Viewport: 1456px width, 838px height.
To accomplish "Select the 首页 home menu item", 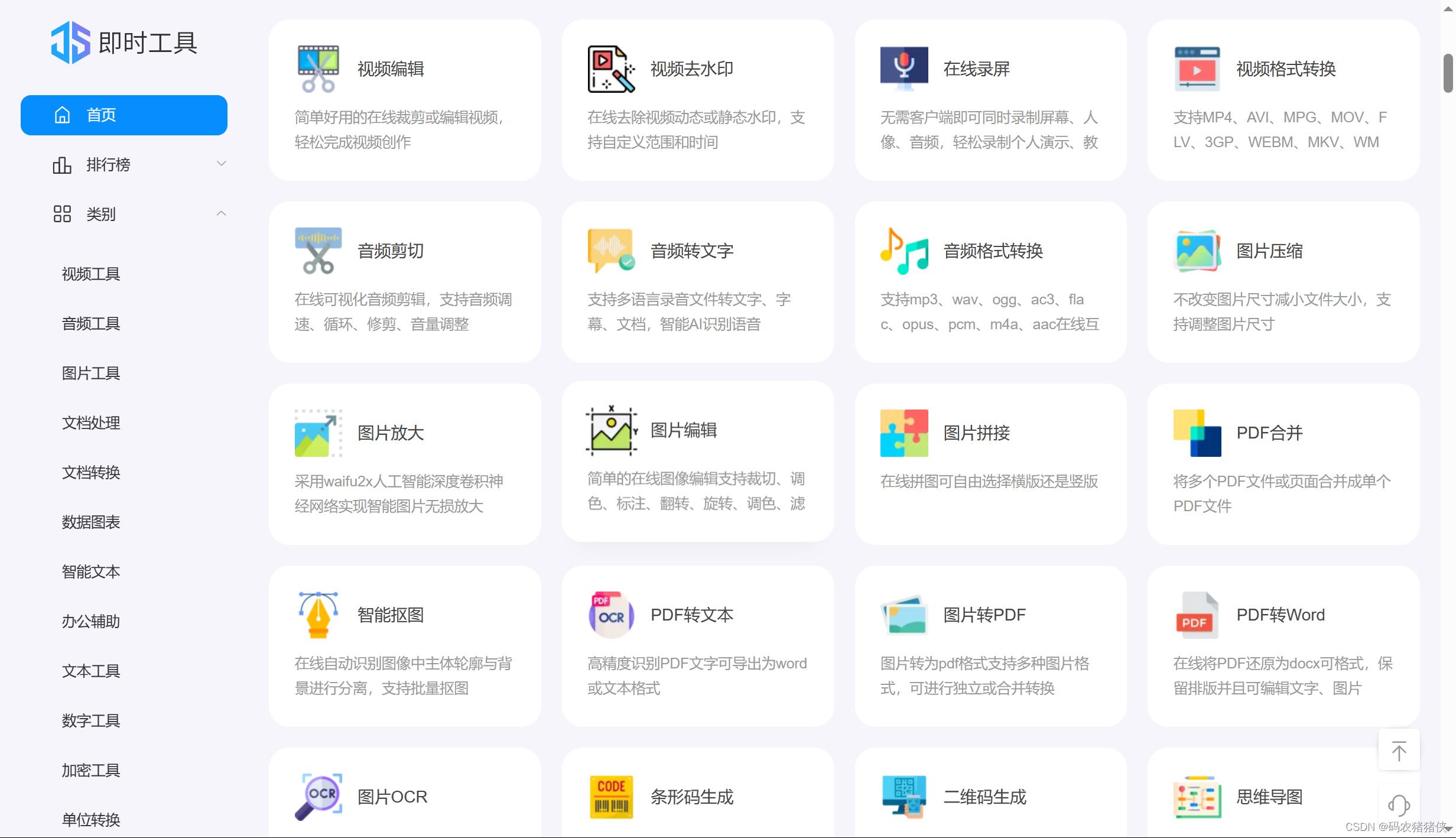I will [x=124, y=115].
